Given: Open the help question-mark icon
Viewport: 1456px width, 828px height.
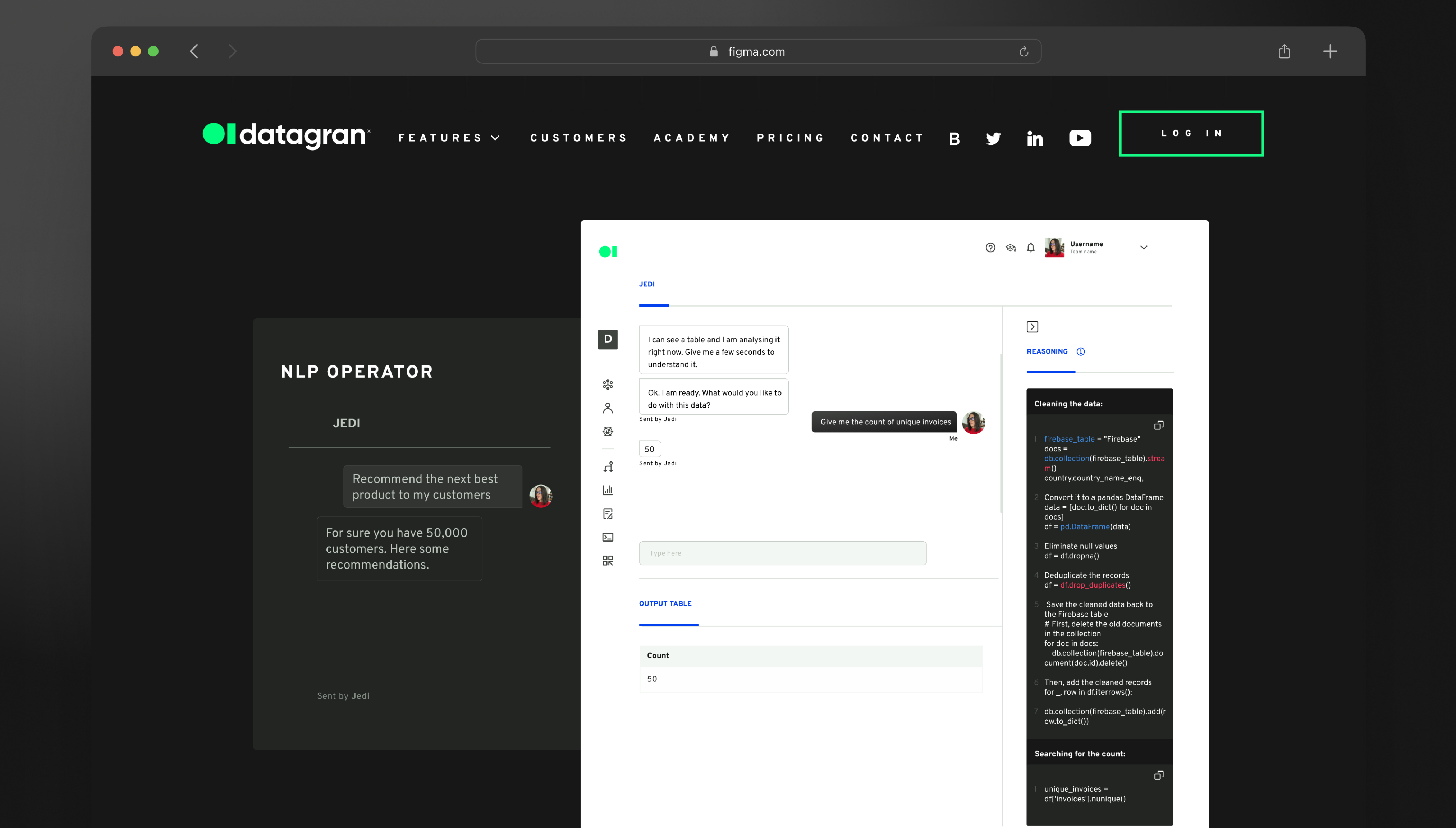Looking at the screenshot, I should (x=990, y=247).
